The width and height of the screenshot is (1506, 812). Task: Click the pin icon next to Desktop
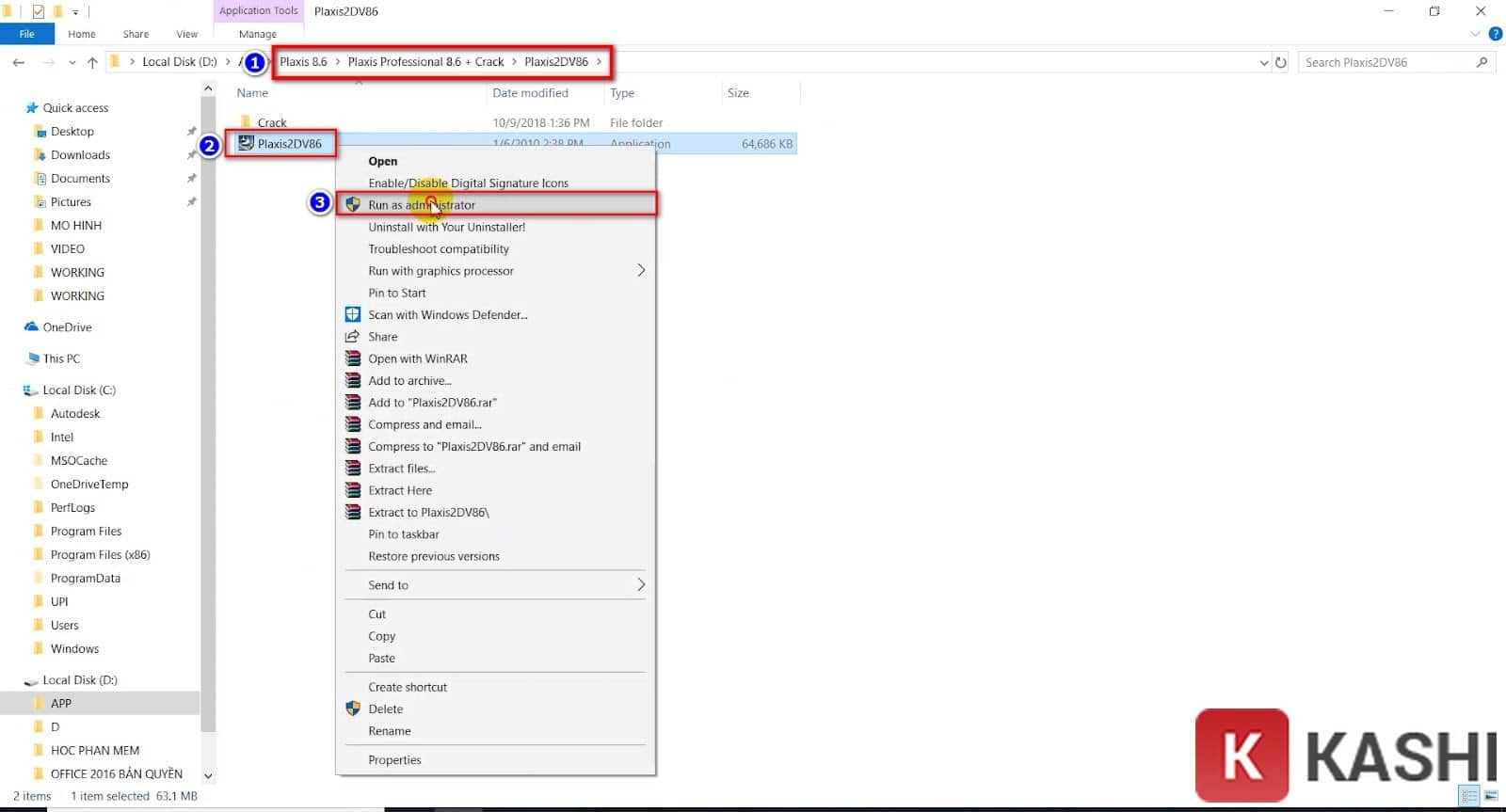(x=192, y=131)
